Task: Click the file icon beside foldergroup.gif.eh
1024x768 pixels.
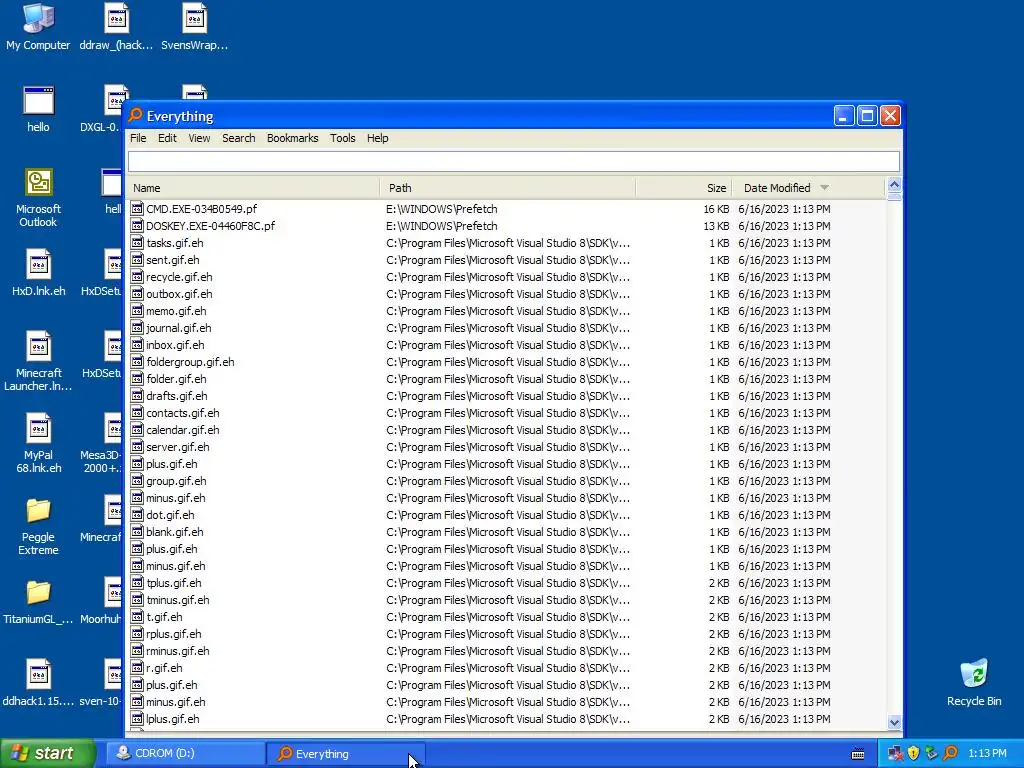Action: click(x=136, y=361)
